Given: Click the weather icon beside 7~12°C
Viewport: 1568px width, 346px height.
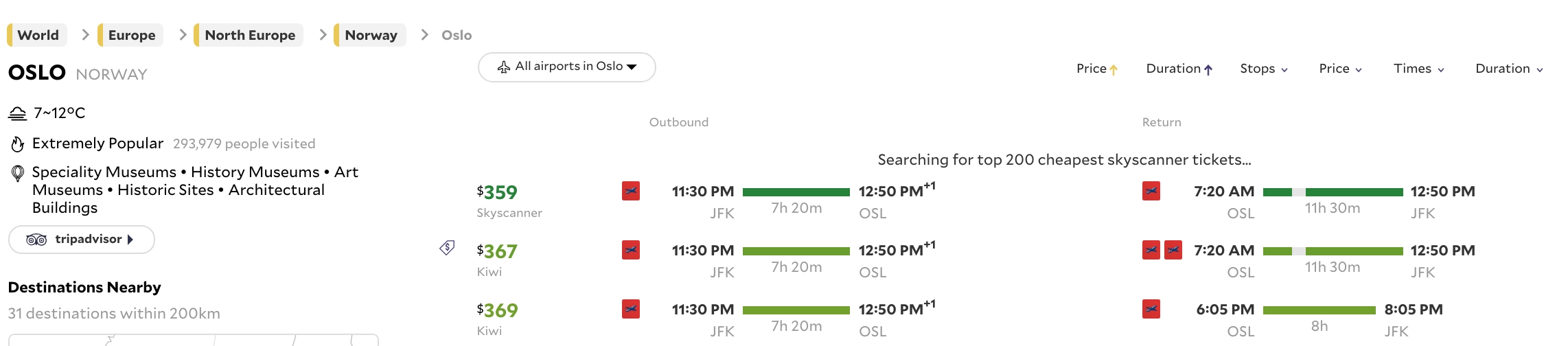Looking at the screenshot, I should tap(17, 113).
